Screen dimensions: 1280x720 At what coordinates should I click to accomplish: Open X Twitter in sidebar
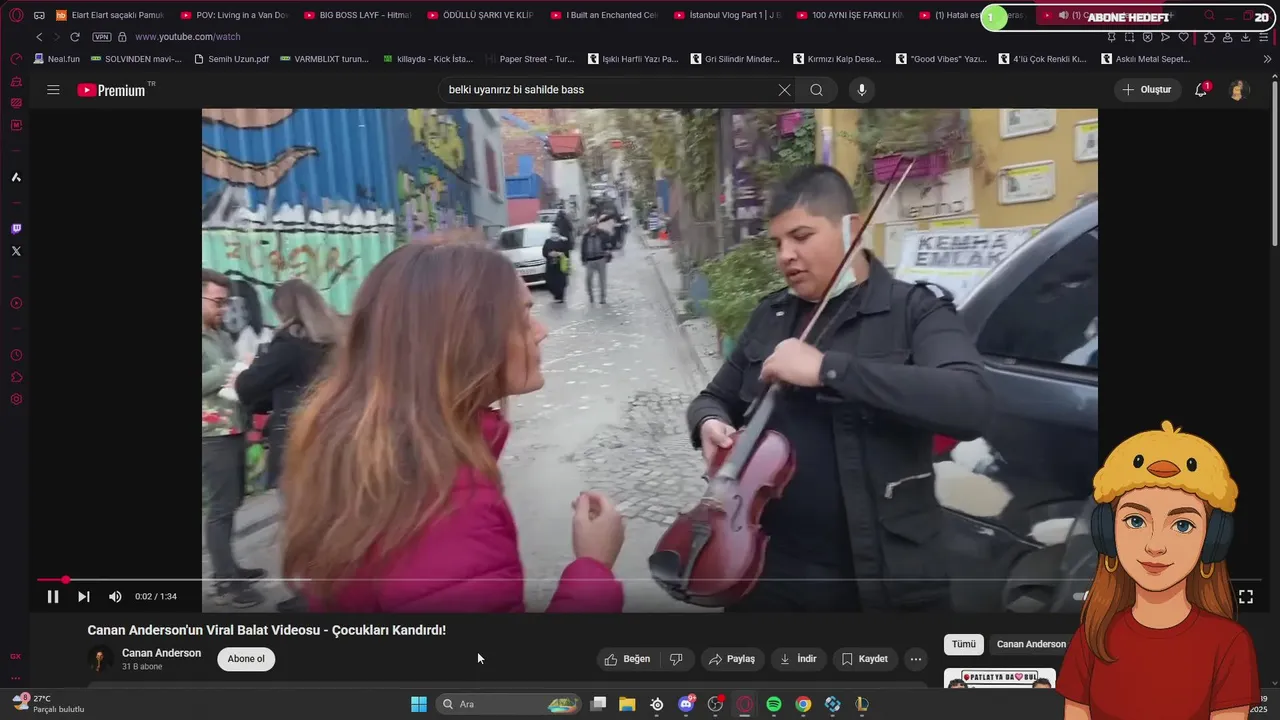(16, 251)
